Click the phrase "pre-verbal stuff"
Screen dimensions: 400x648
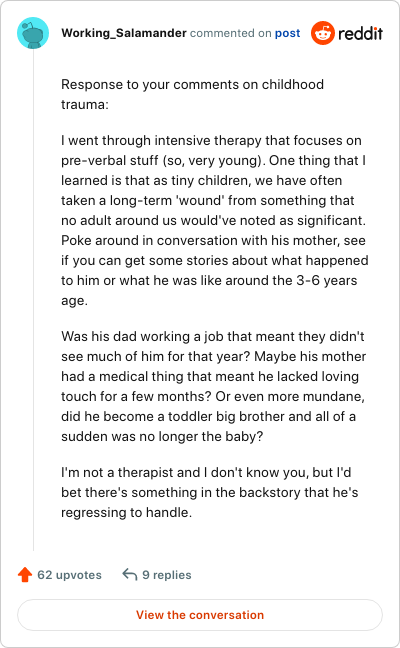(110, 160)
